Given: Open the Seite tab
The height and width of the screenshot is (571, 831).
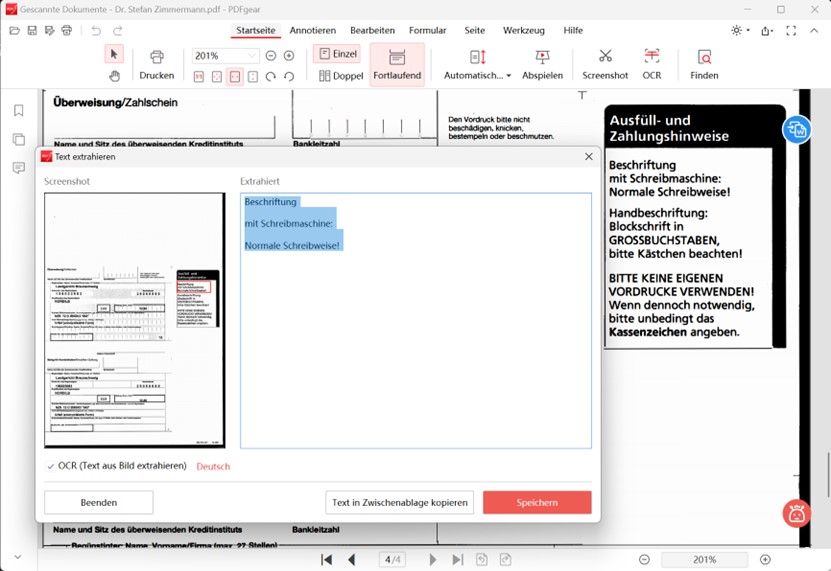Looking at the screenshot, I should pyautogui.click(x=475, y=30).
